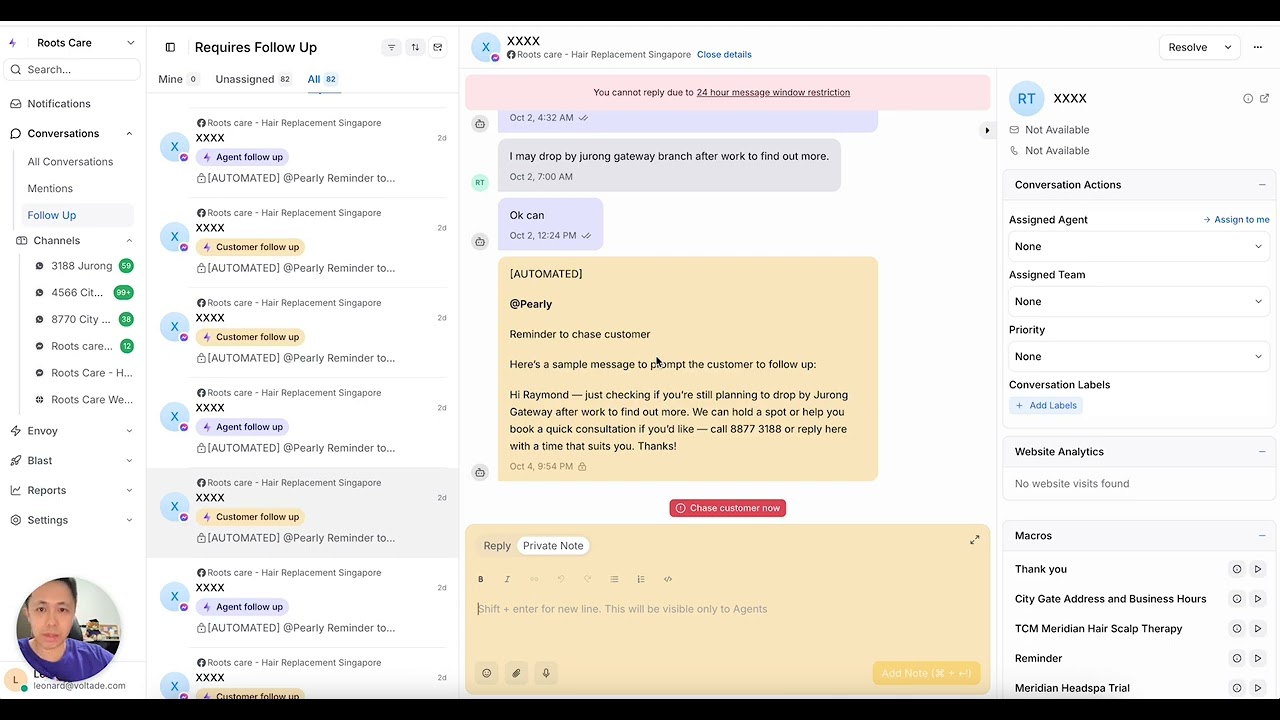This screenshot has height=720, width=1280.
Task: Open the 24 hour message window restriction link
Action: tap(773, 92)
